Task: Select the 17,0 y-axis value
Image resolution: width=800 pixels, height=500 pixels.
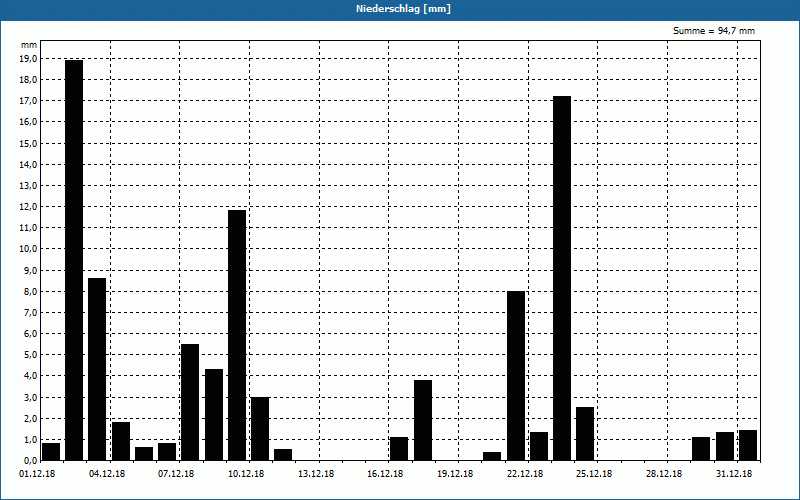Action: click(x=28, y=101)
